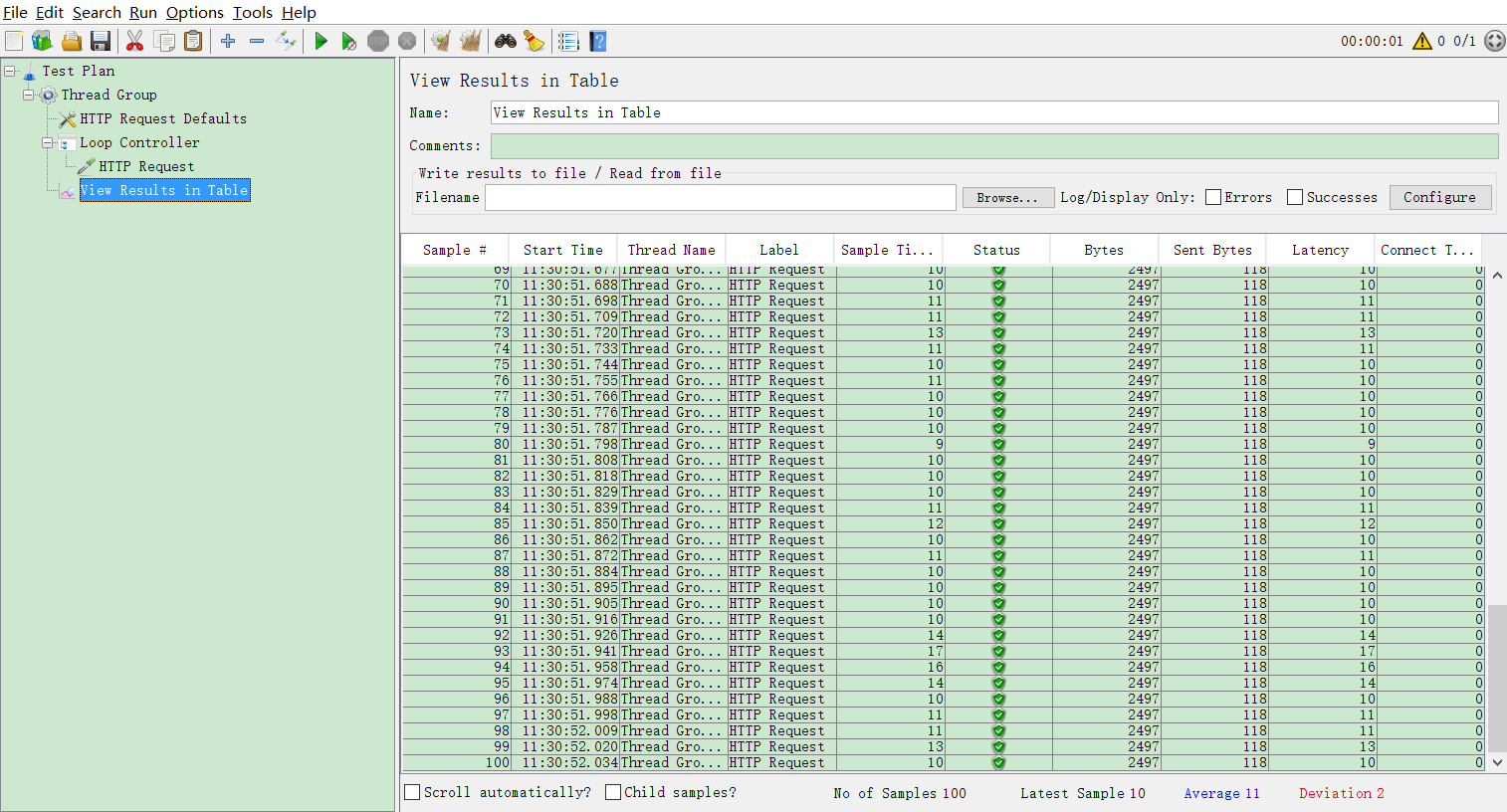Click the Paste clipboard icon

tap(193, 41)
